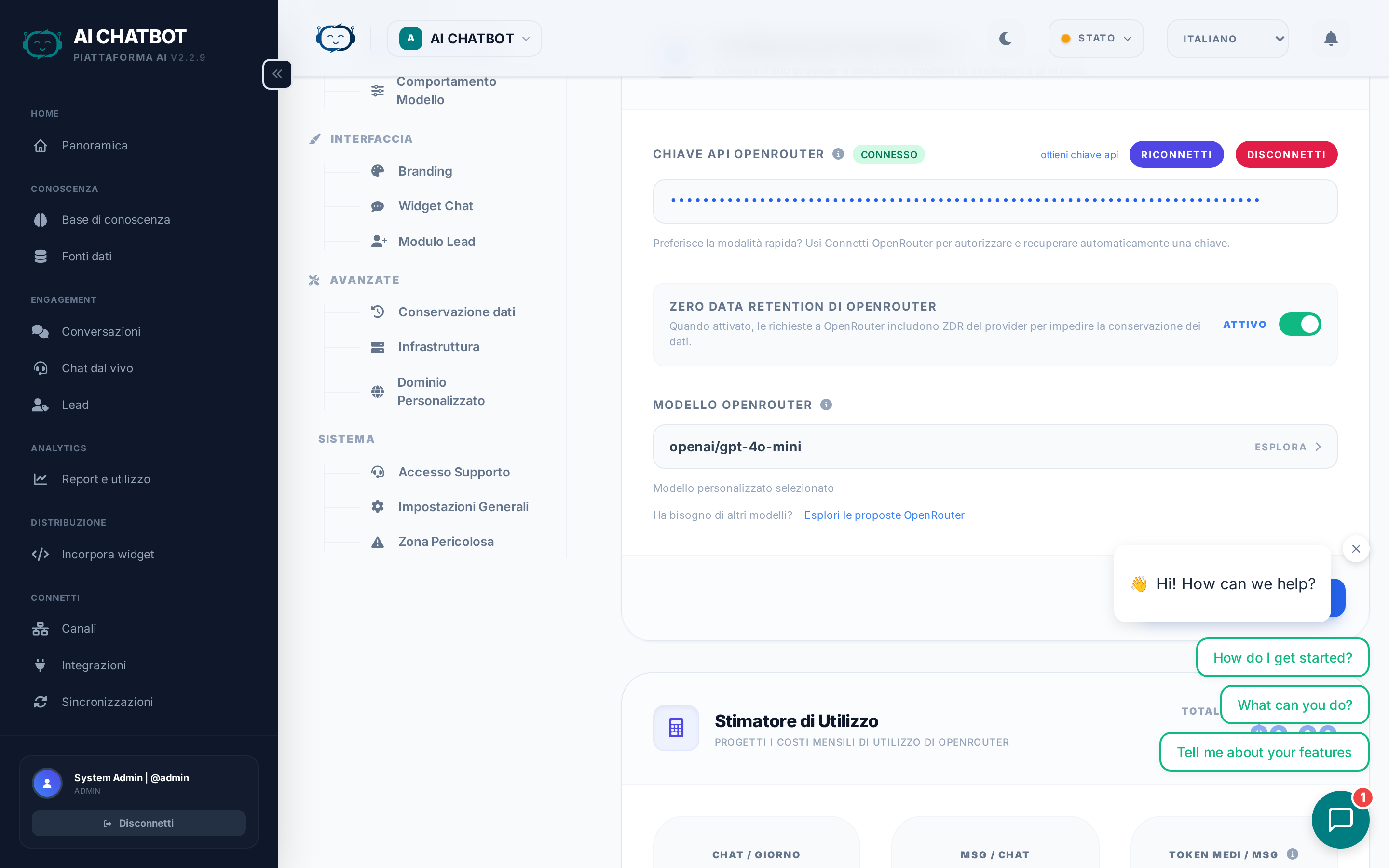Collapse sidebar with double-chevron button
This screenshot has width=1389, height=868.
pyautogui.click(x=277, y=74)
